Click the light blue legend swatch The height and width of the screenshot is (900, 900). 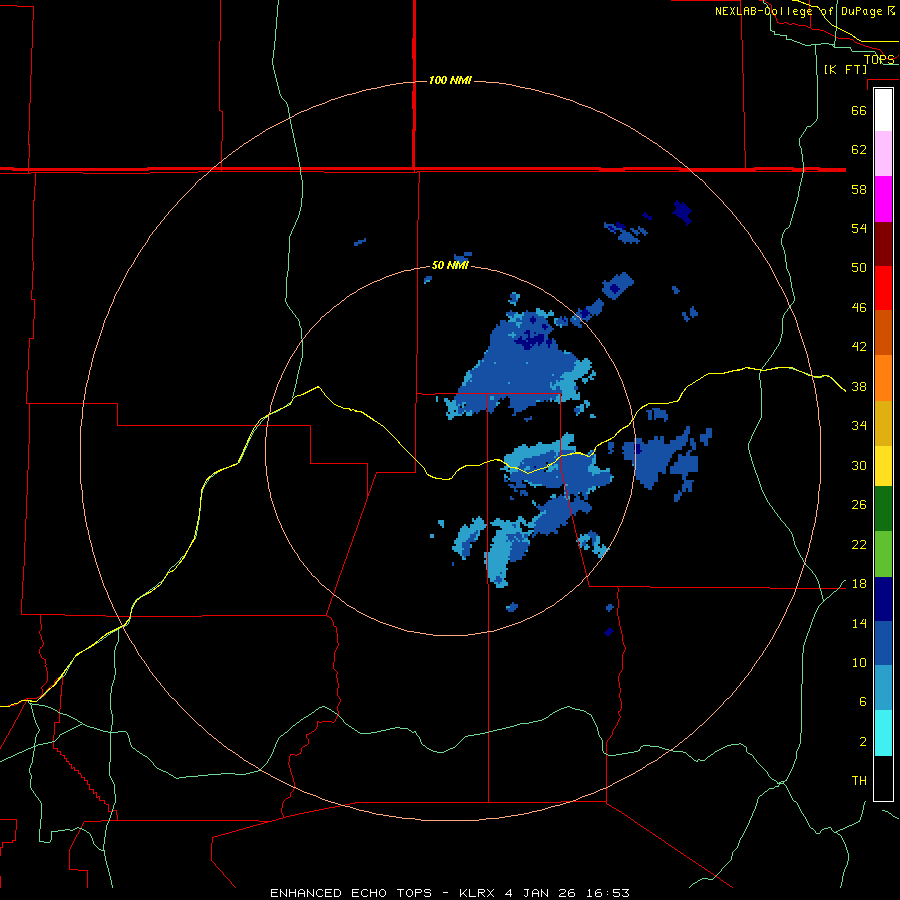[x=883, y=688]
